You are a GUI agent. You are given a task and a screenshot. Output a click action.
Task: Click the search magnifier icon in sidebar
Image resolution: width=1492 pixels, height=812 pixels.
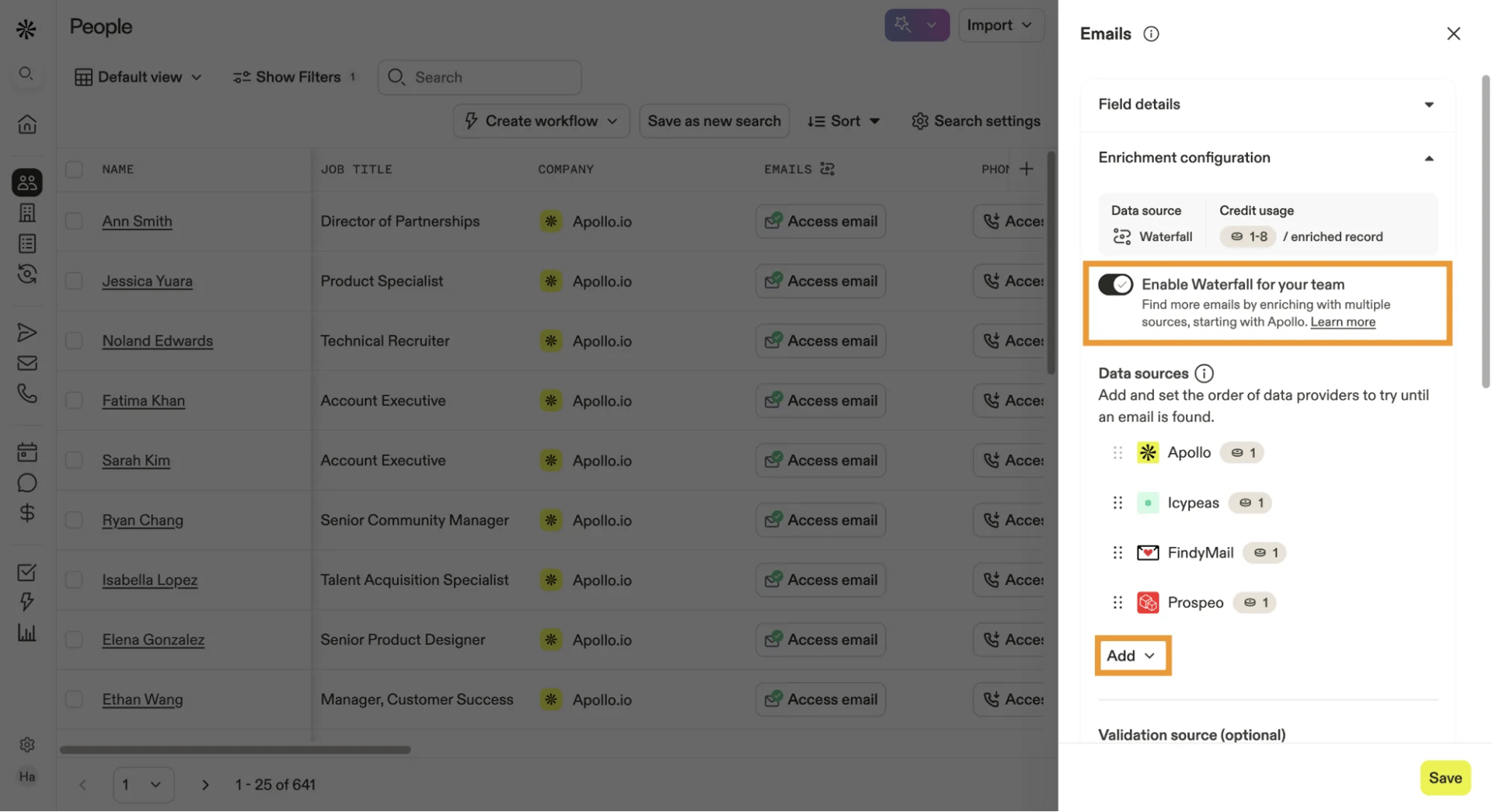coord(26,74)
